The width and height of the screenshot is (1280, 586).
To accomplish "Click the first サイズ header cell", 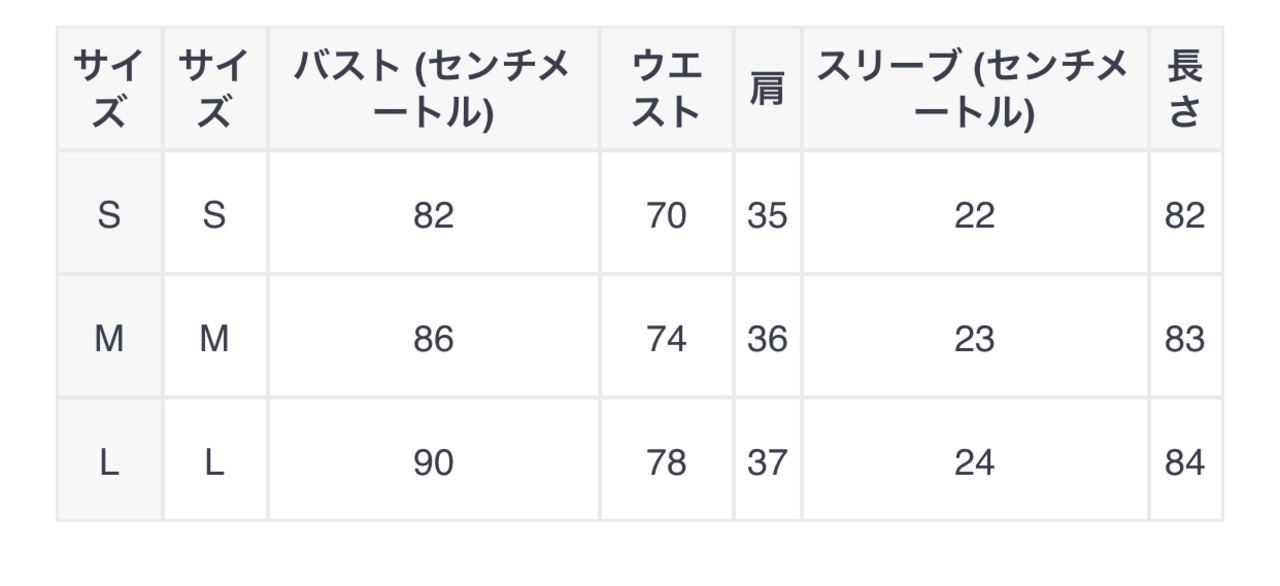I will pos(109,90).
